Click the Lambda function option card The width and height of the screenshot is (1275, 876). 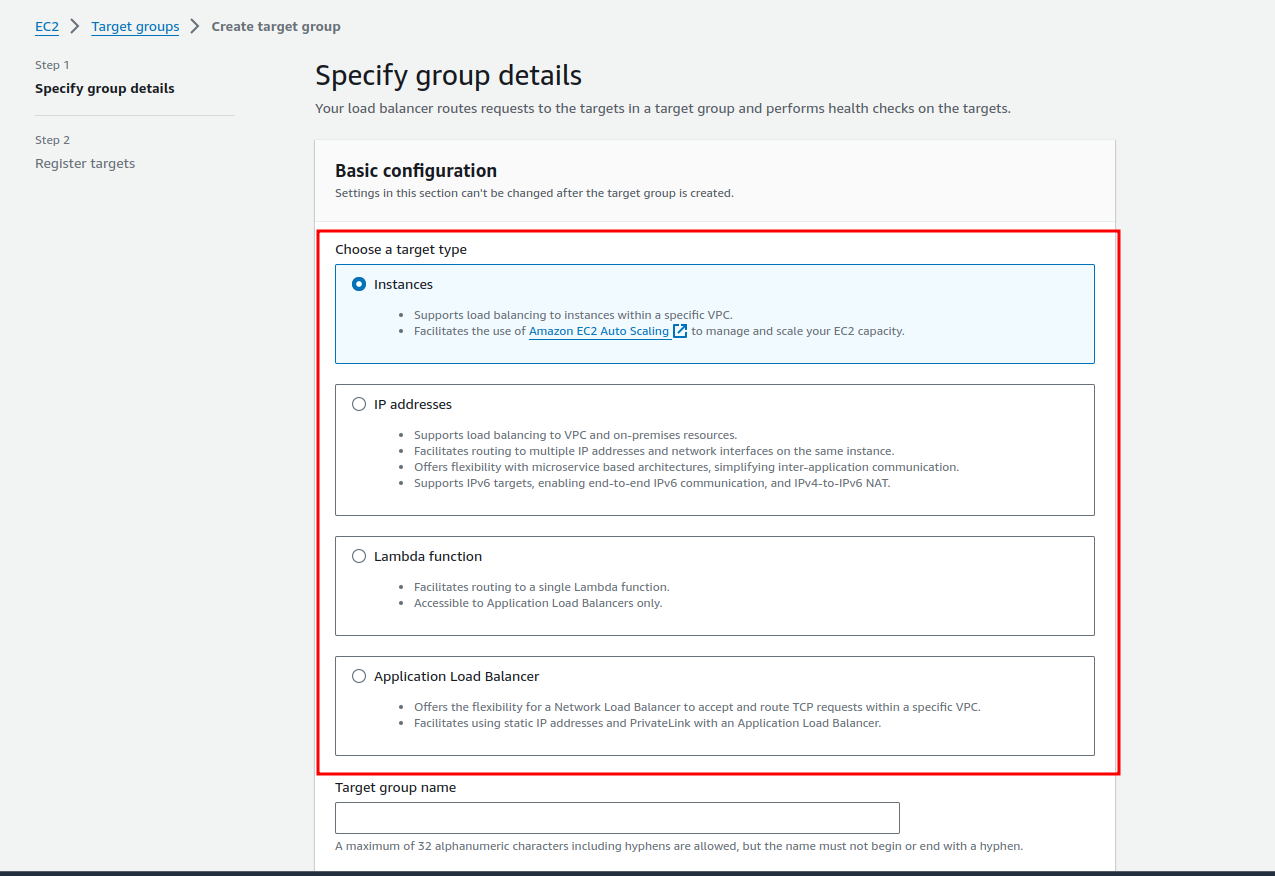click(x=714, y=585)
